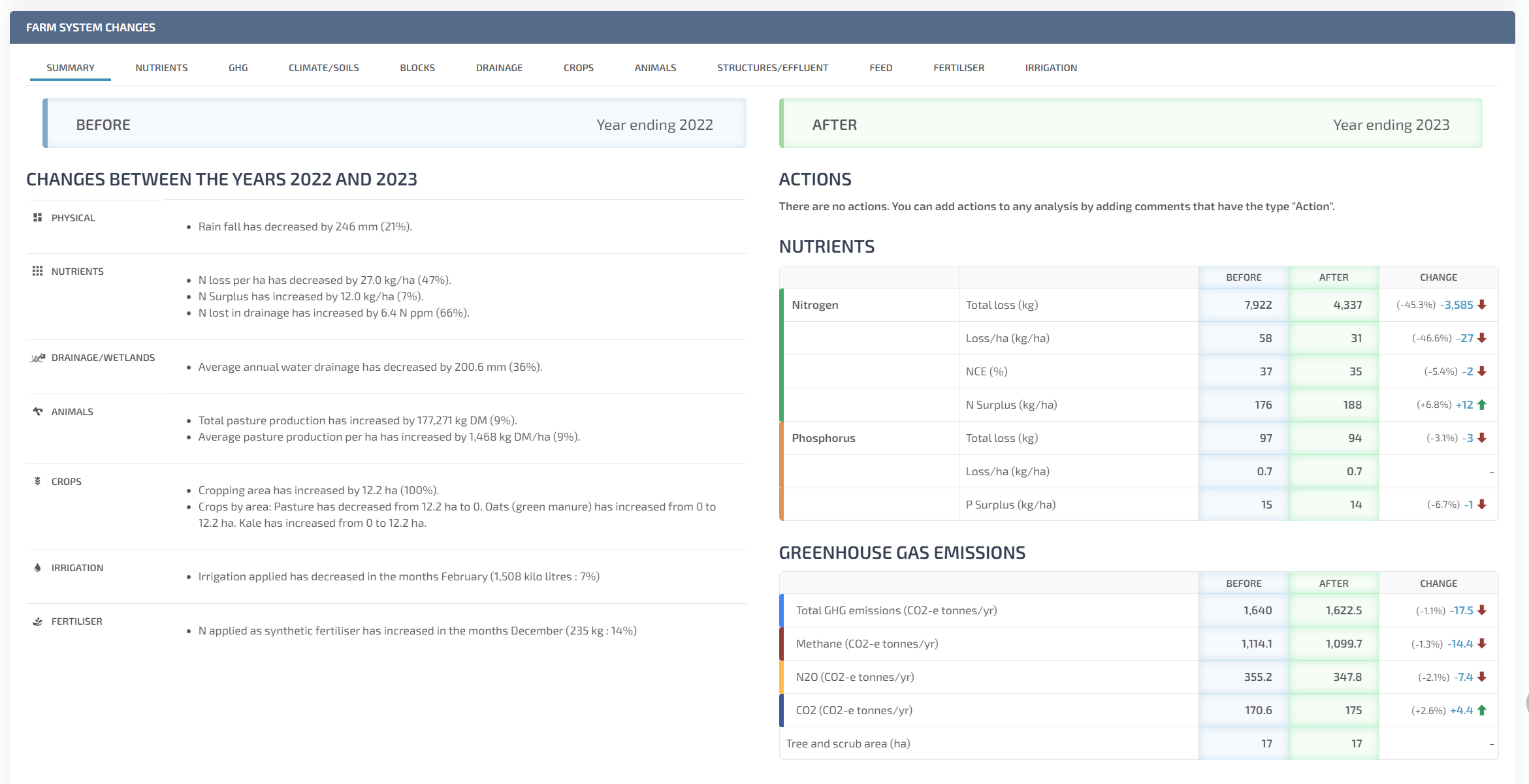Click the Before Year ending 2022 banner
Viewport: 1529px width, 784px height.
(x=394, y=124)
